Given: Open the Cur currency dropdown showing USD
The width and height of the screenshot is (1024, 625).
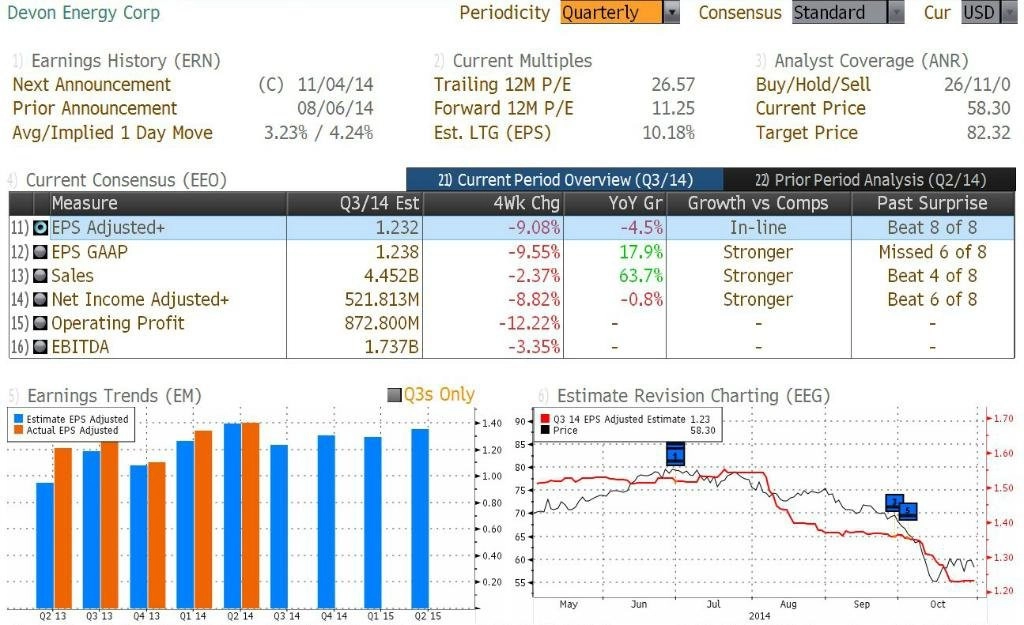Looking at the screenshot, I should (989, 12).
